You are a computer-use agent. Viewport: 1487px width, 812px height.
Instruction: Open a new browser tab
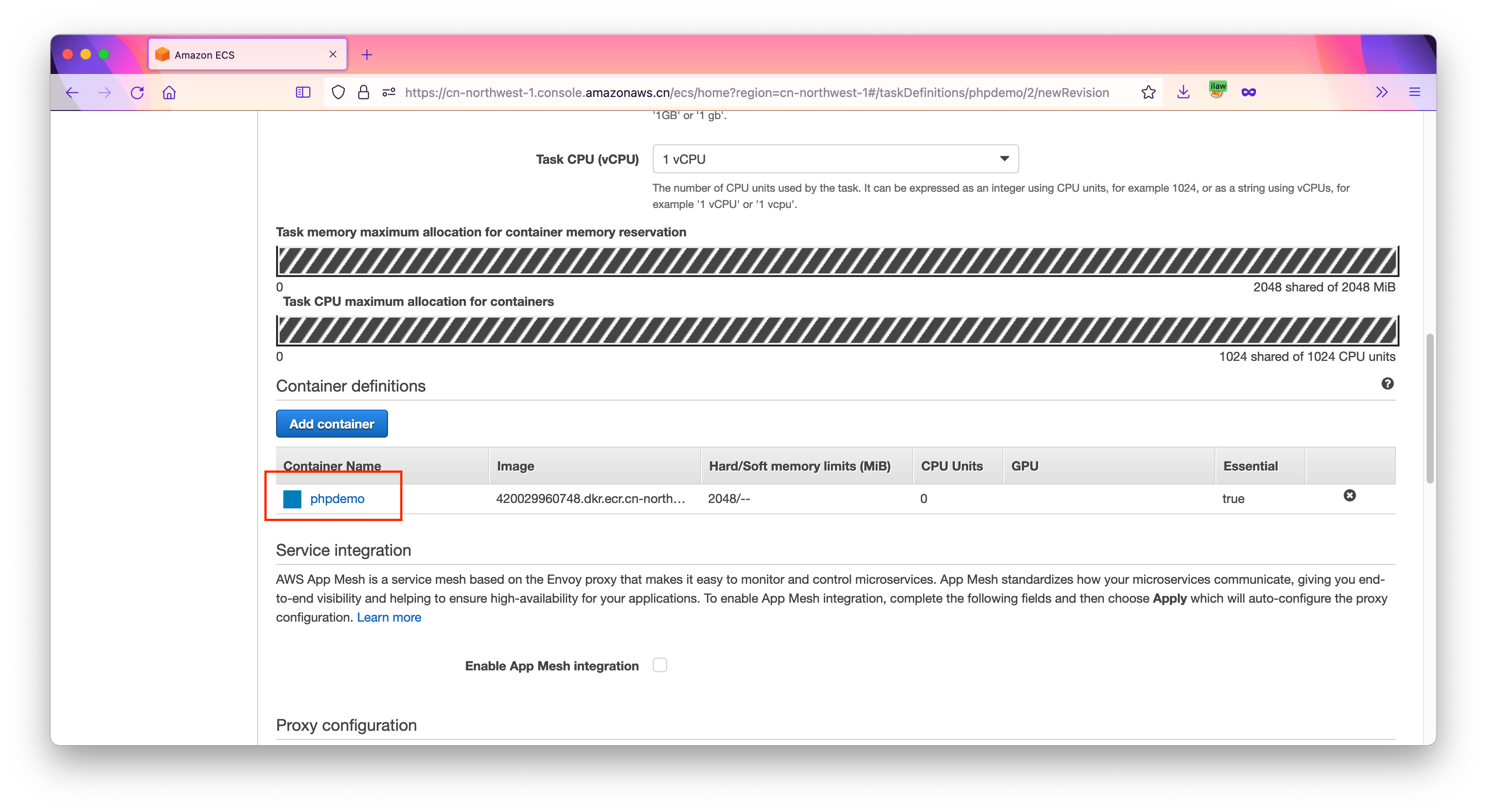coord(366,55)
